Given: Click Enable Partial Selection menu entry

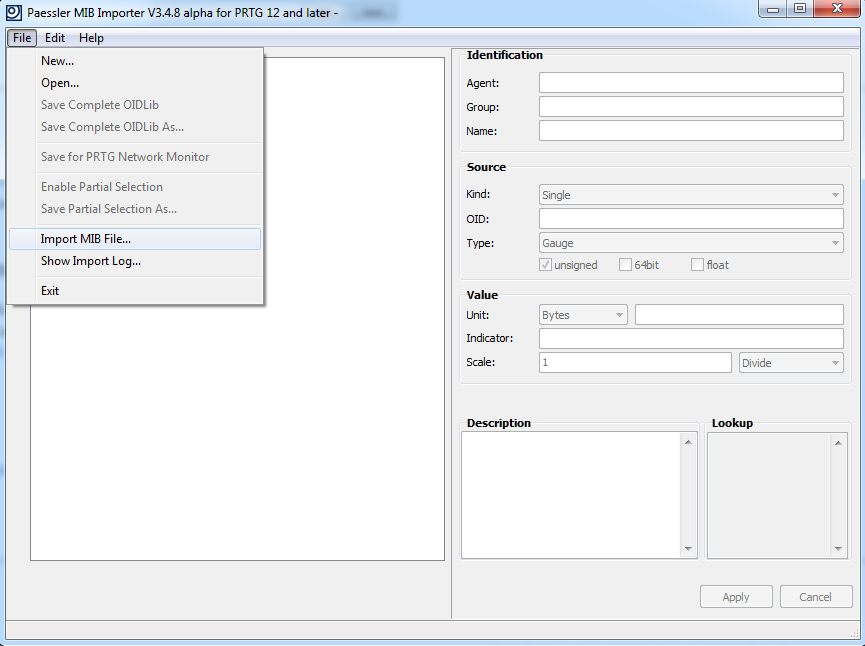Looking at the screenshot, I should point(135,186).
